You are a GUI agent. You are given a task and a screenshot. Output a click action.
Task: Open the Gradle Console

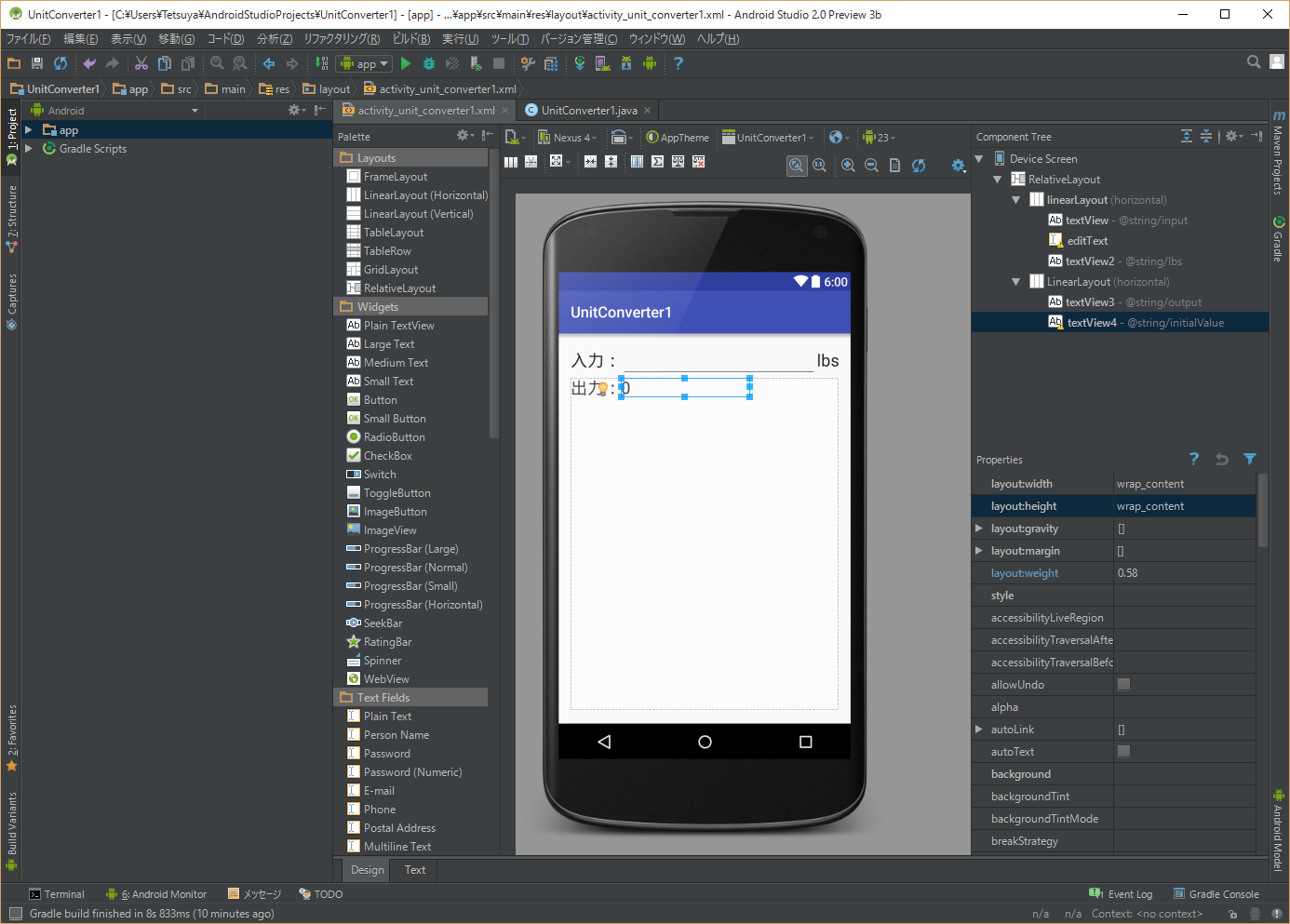pos(1216,894)
